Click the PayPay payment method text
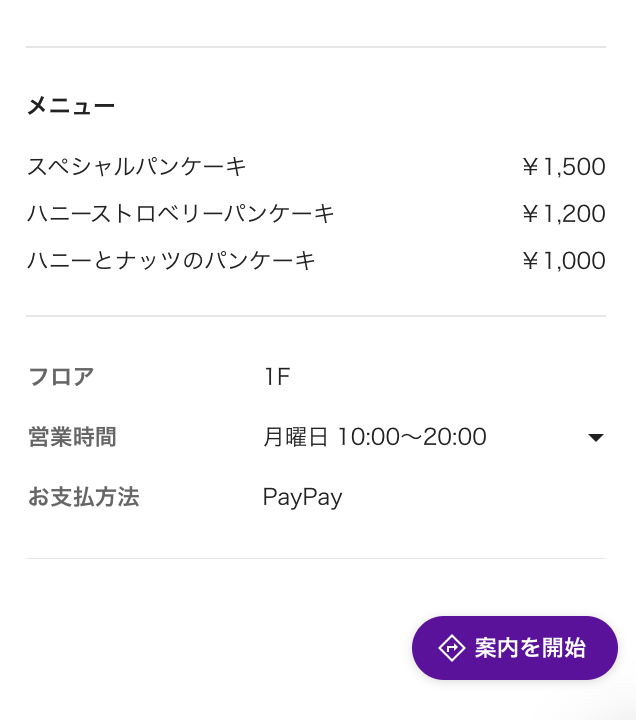Viewport: 636px width, 720px height. pos(303,498)
